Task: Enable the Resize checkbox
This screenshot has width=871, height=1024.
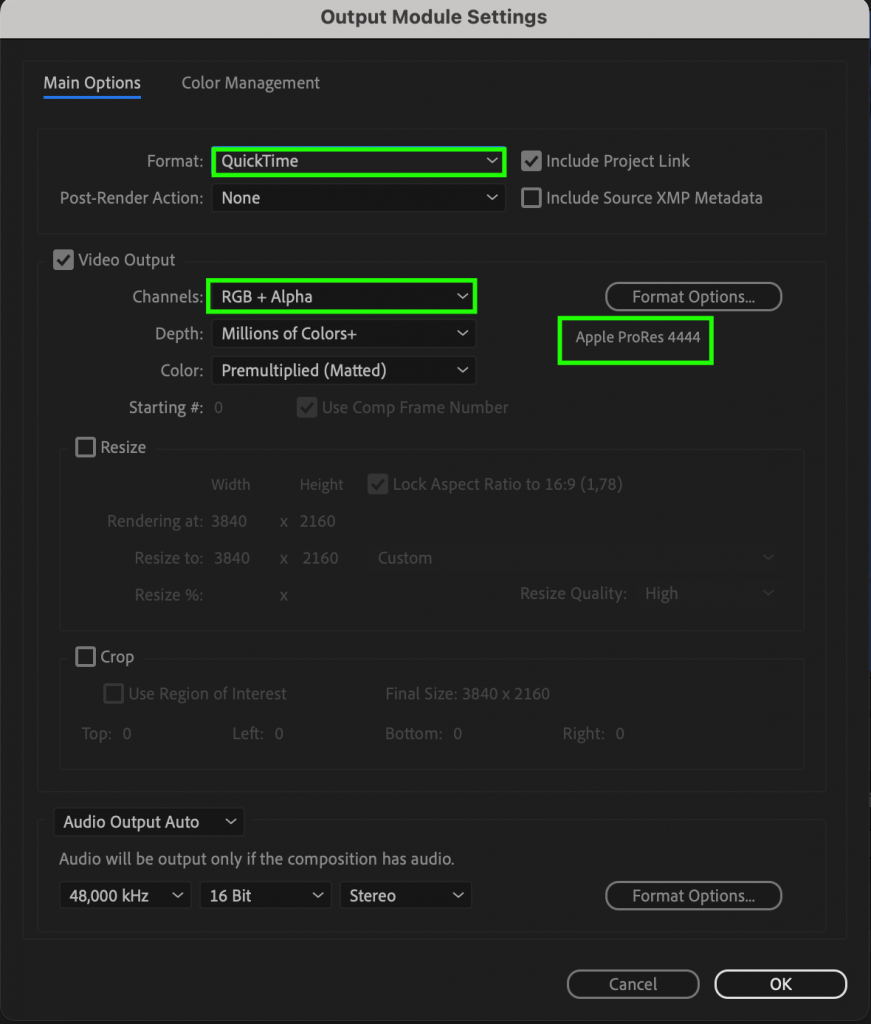Action: [85, 446]
